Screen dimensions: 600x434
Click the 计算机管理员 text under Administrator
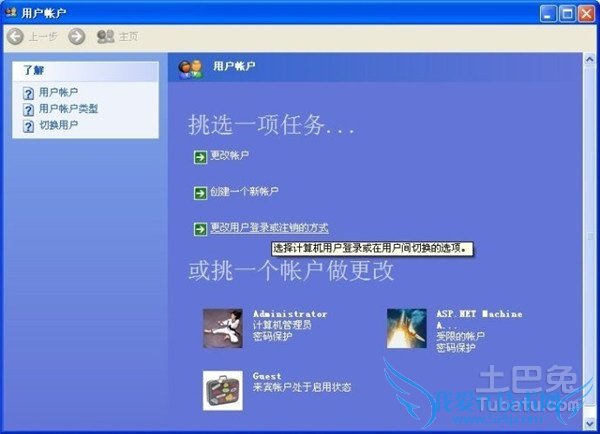(x=282, y=325)
